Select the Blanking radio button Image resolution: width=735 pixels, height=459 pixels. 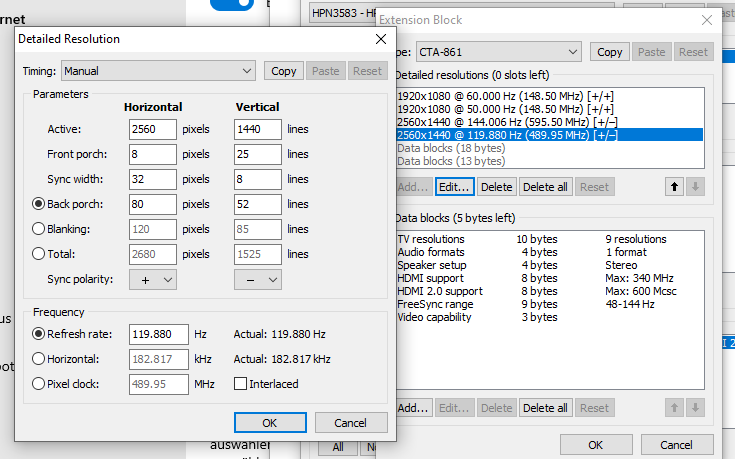click(39, 229)
